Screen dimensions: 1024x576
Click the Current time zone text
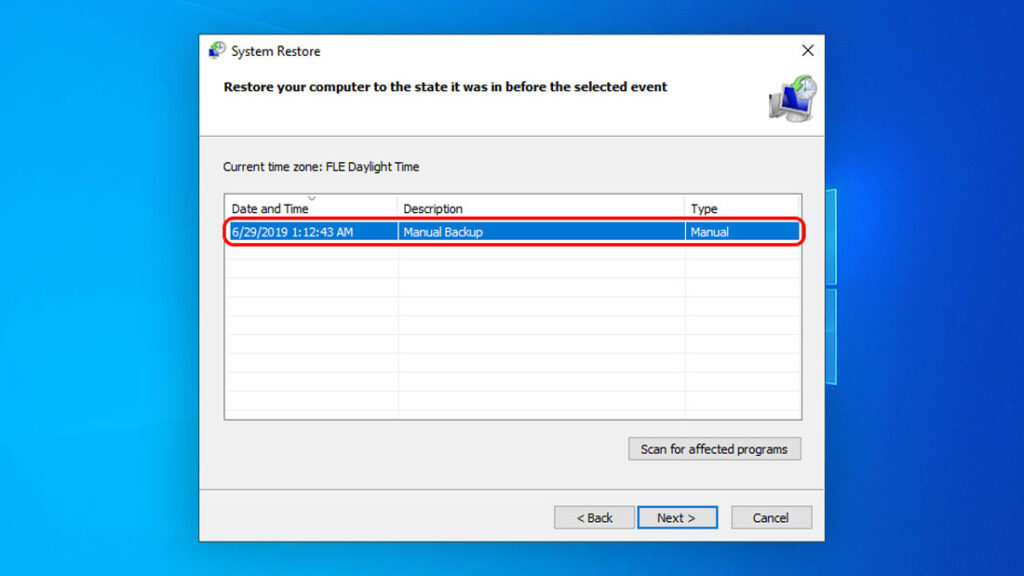click(x=321, y=166)
